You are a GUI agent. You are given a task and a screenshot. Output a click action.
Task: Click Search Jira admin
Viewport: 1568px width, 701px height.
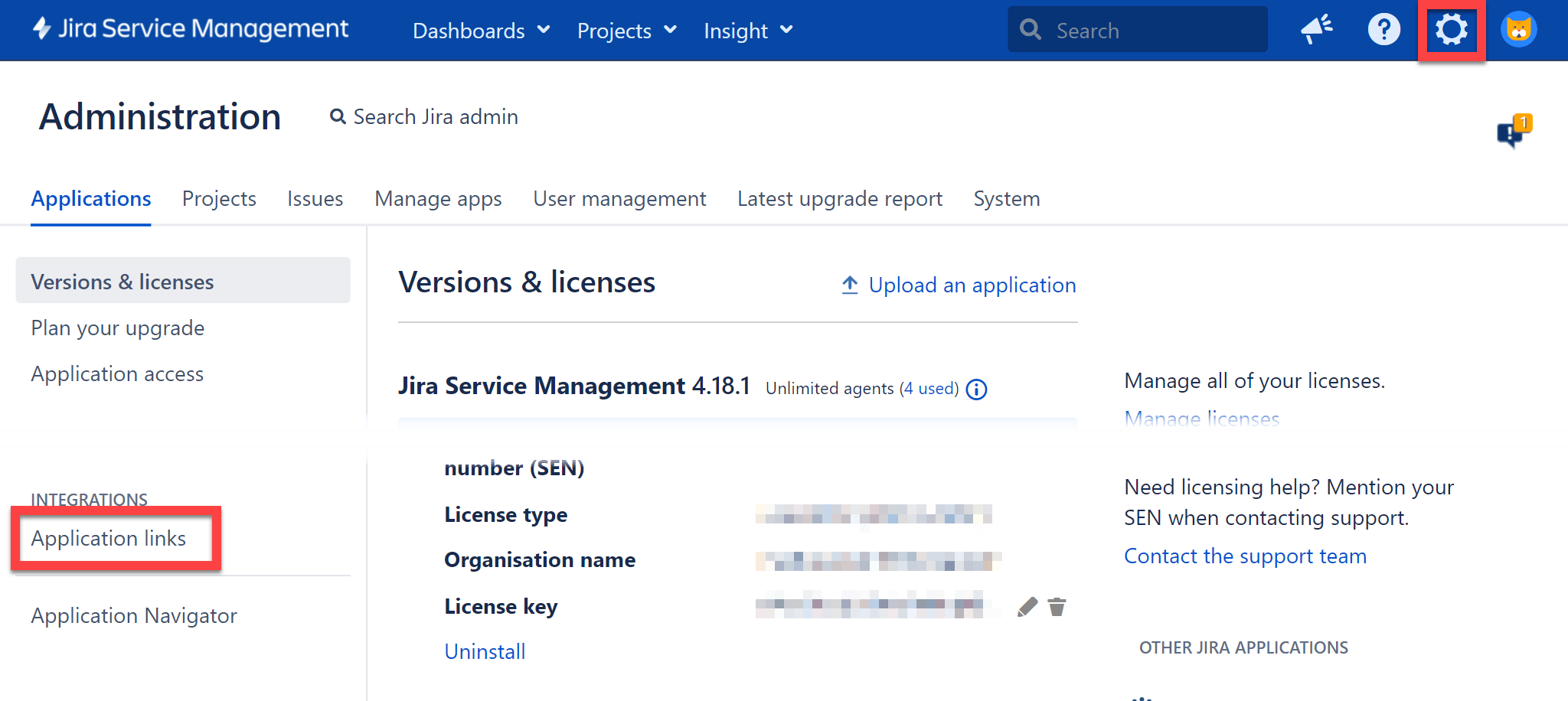[x=424, y=117]
